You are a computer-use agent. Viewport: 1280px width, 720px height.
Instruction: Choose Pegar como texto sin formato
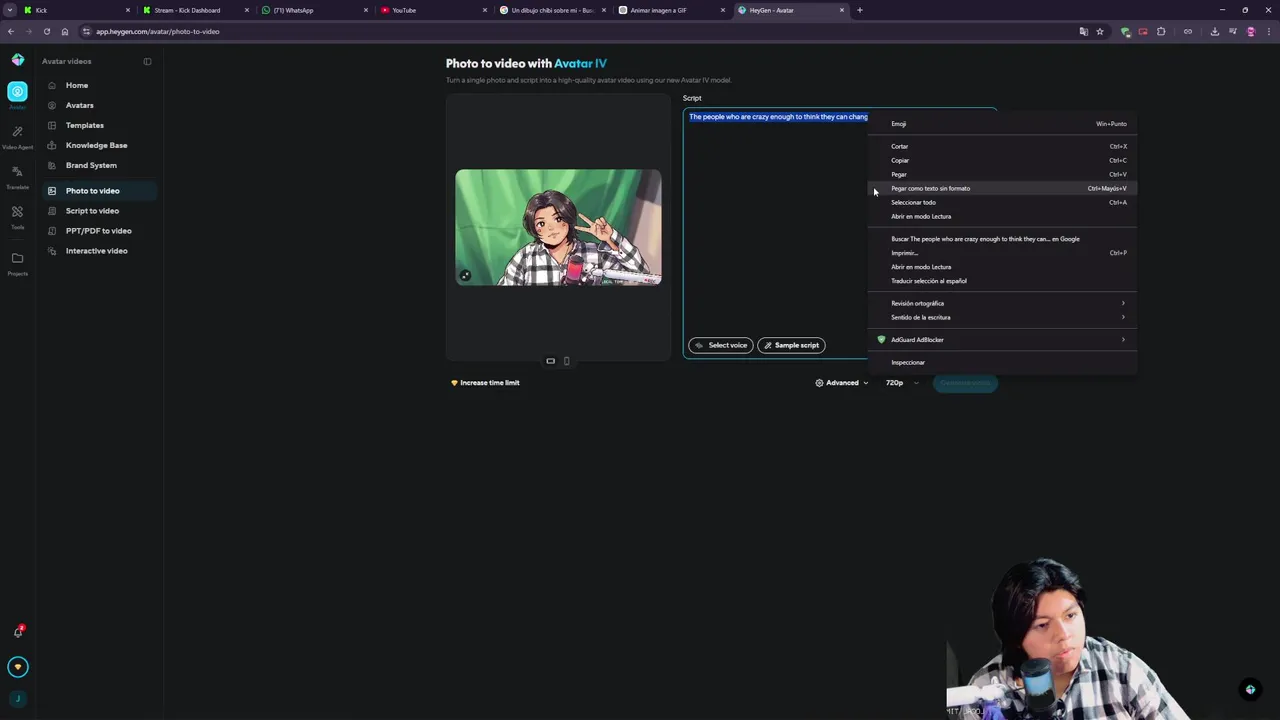tap(1003, 188)
